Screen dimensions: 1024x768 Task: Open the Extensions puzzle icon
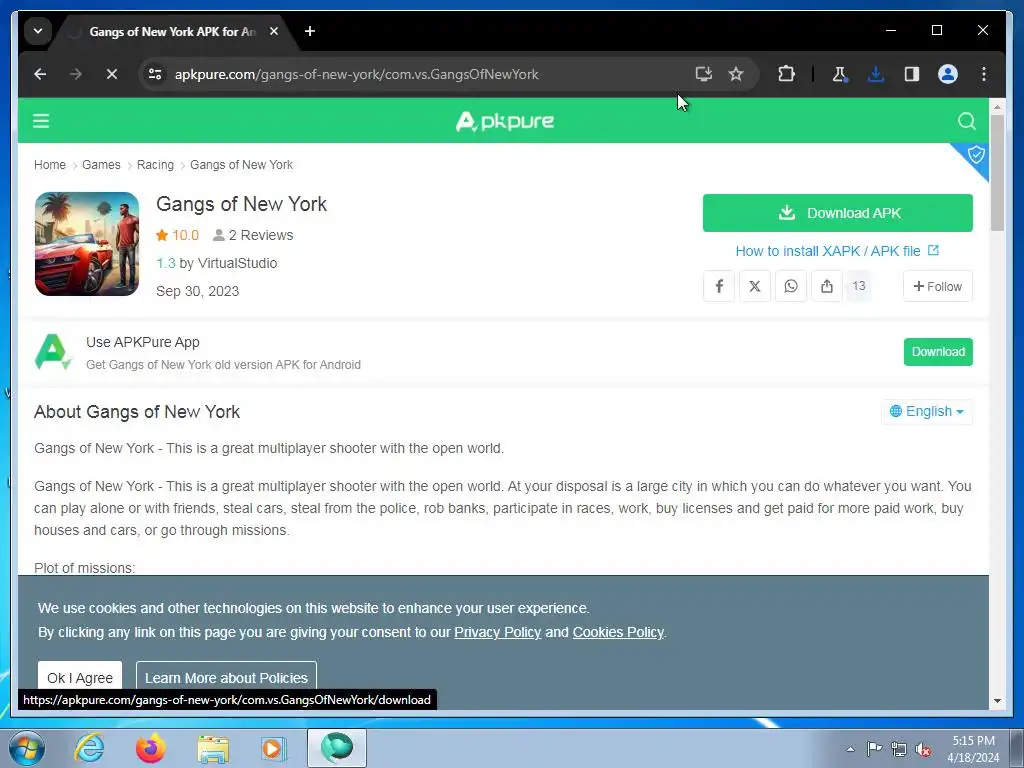pyautogui.click(x=786, y=74)
